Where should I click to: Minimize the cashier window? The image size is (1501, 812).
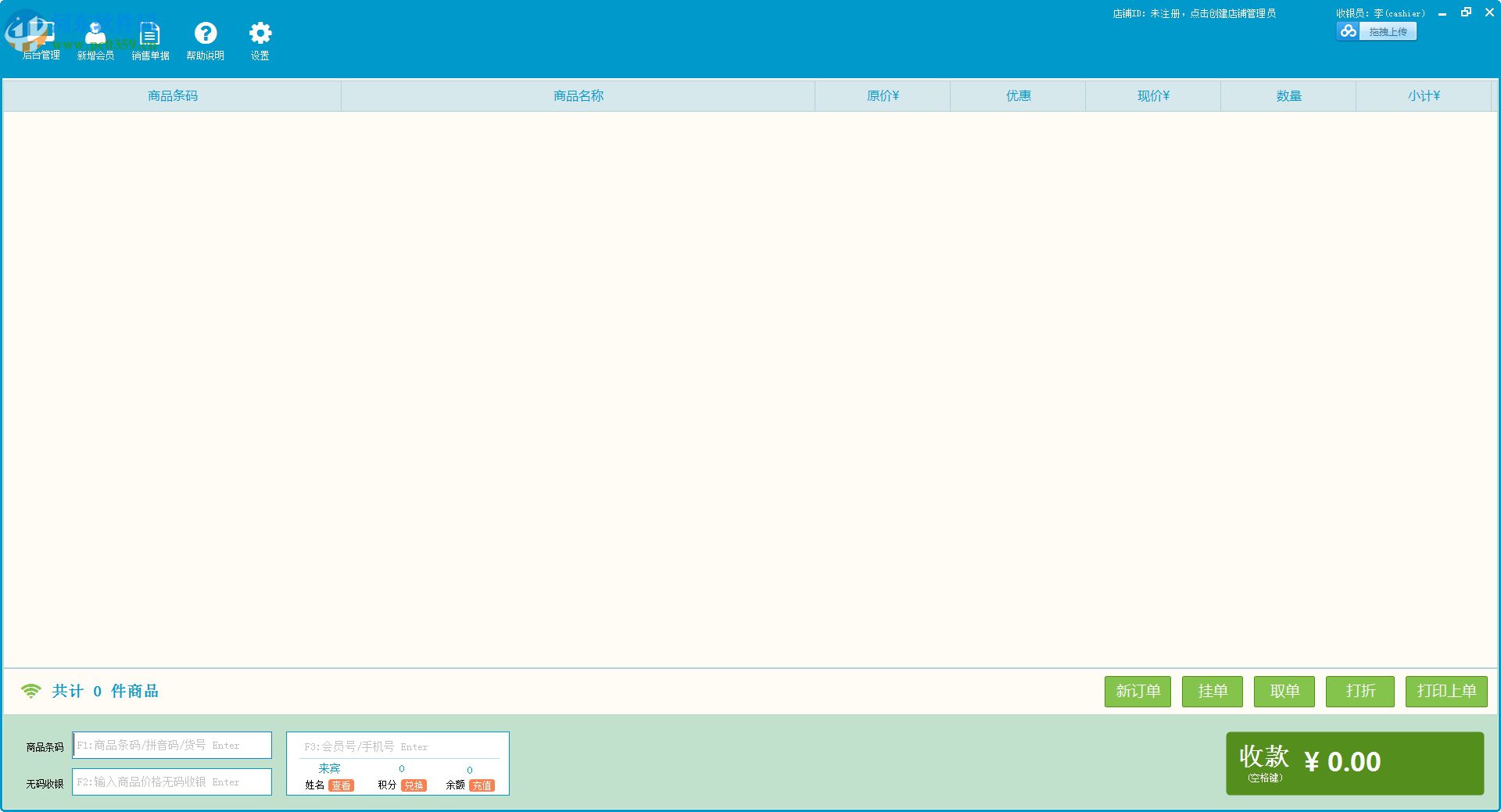[1442, 13]
